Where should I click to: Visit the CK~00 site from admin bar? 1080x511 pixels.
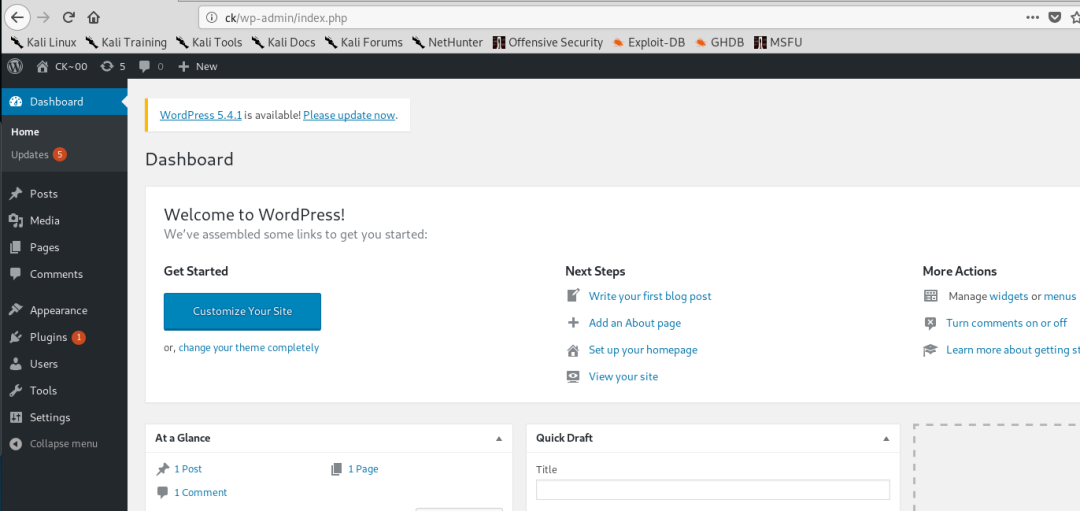point(62,66)
